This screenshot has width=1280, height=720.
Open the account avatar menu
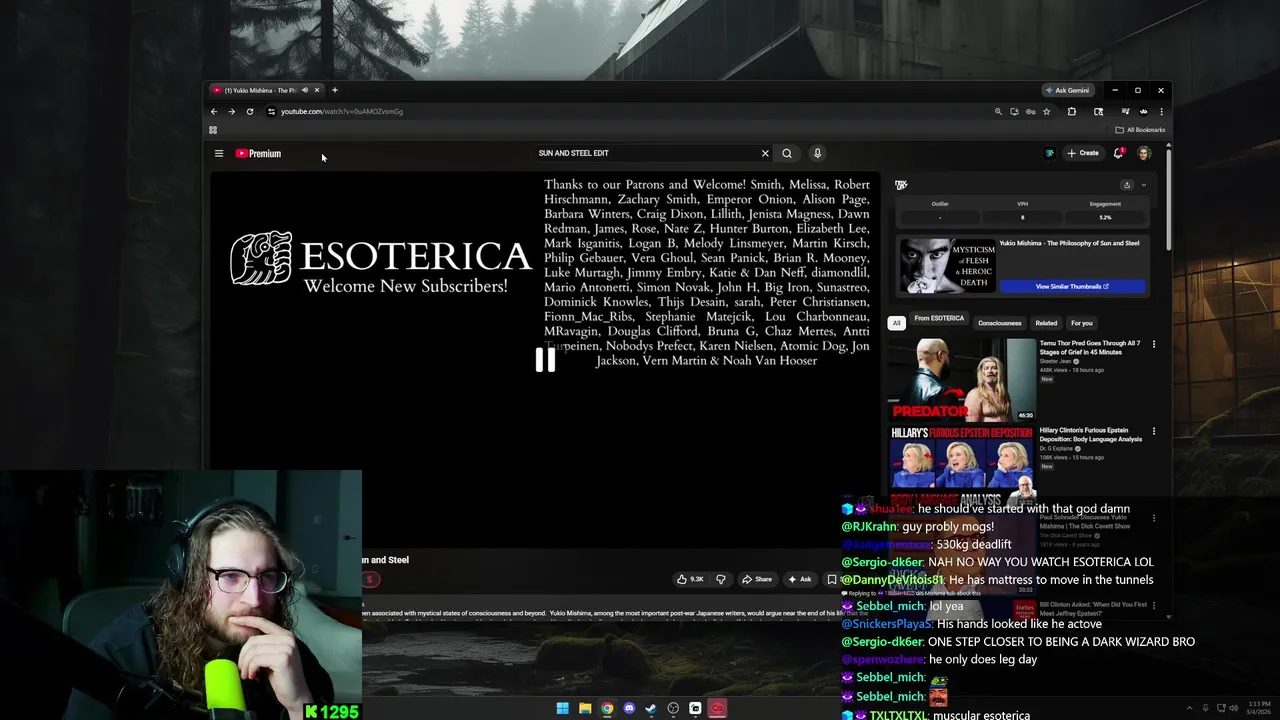(x=1144, y=153)
